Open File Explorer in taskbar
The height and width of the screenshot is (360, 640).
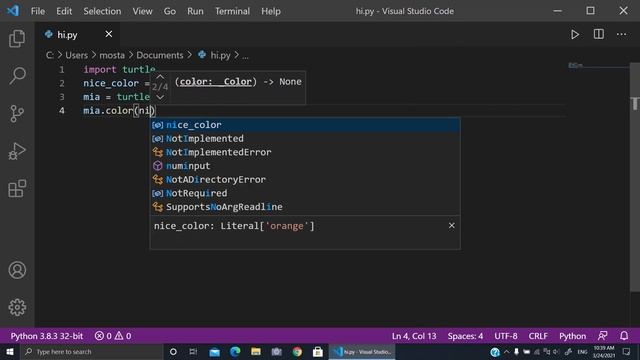[x=256, y=352]
